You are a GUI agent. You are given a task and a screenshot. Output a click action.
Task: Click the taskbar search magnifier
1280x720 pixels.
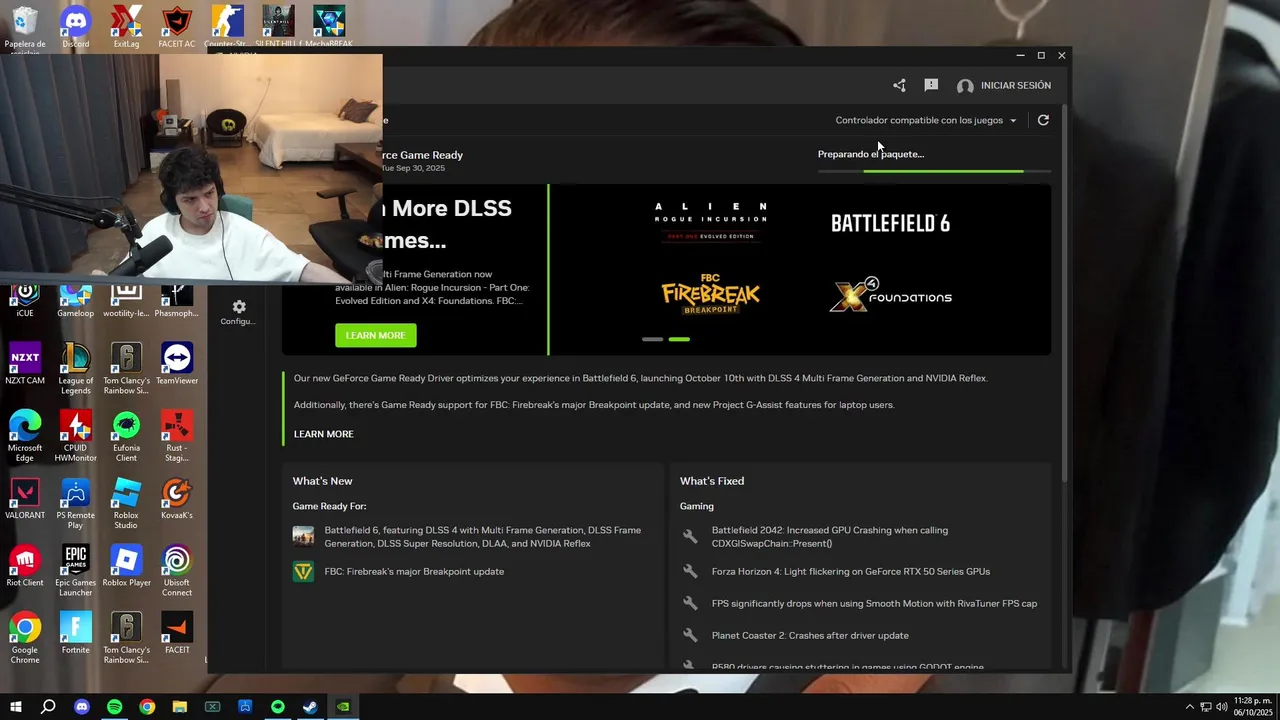48,707
